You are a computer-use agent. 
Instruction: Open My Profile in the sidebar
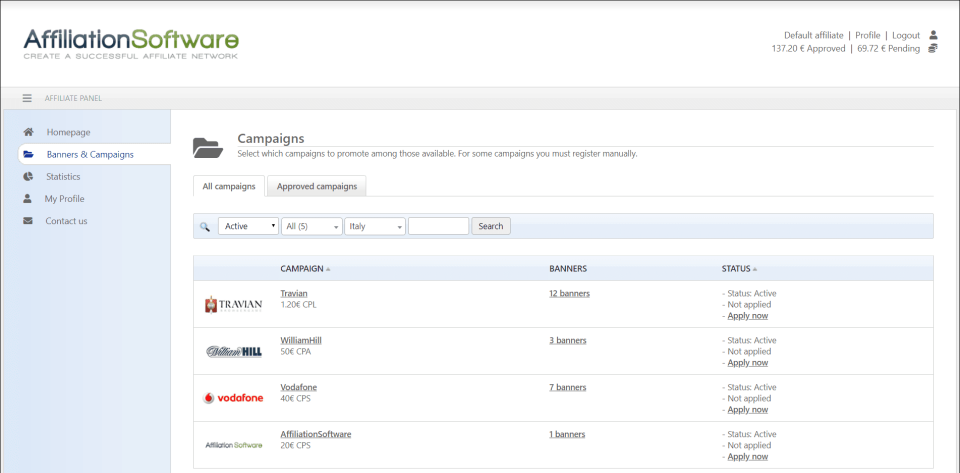[x=64, y=198]
